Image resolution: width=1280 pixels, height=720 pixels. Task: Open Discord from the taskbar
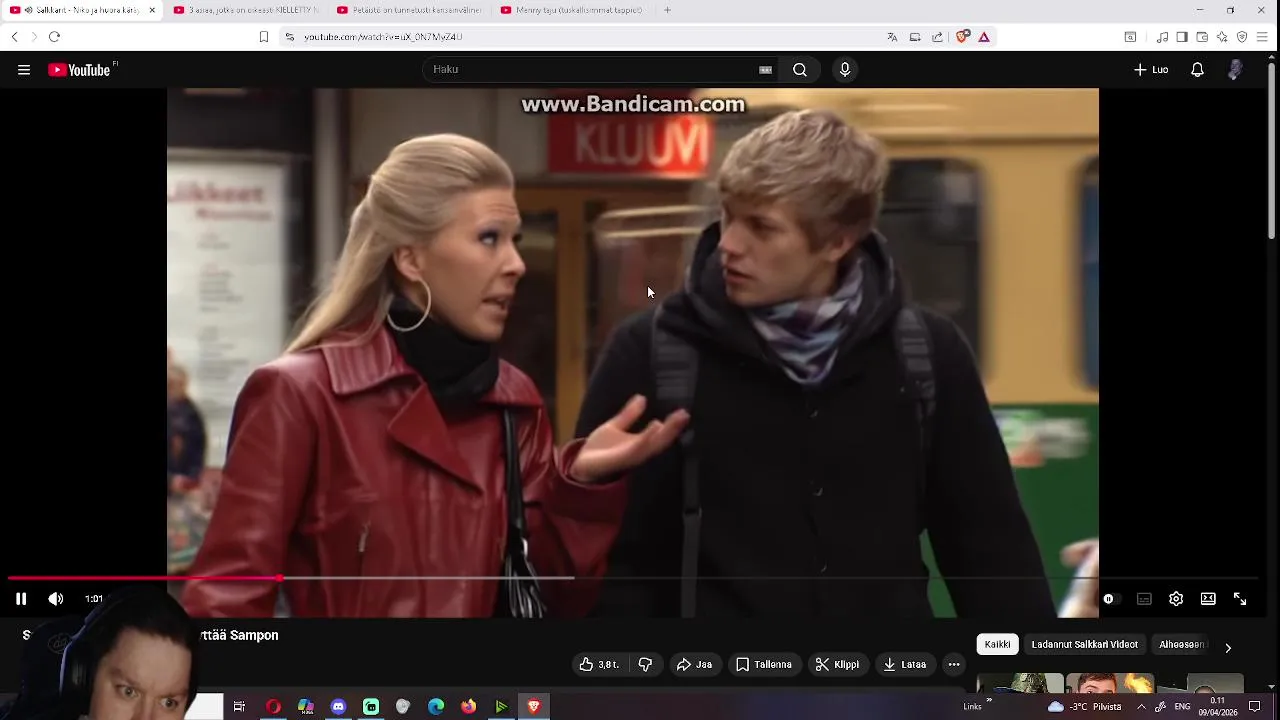pos(338,707)
